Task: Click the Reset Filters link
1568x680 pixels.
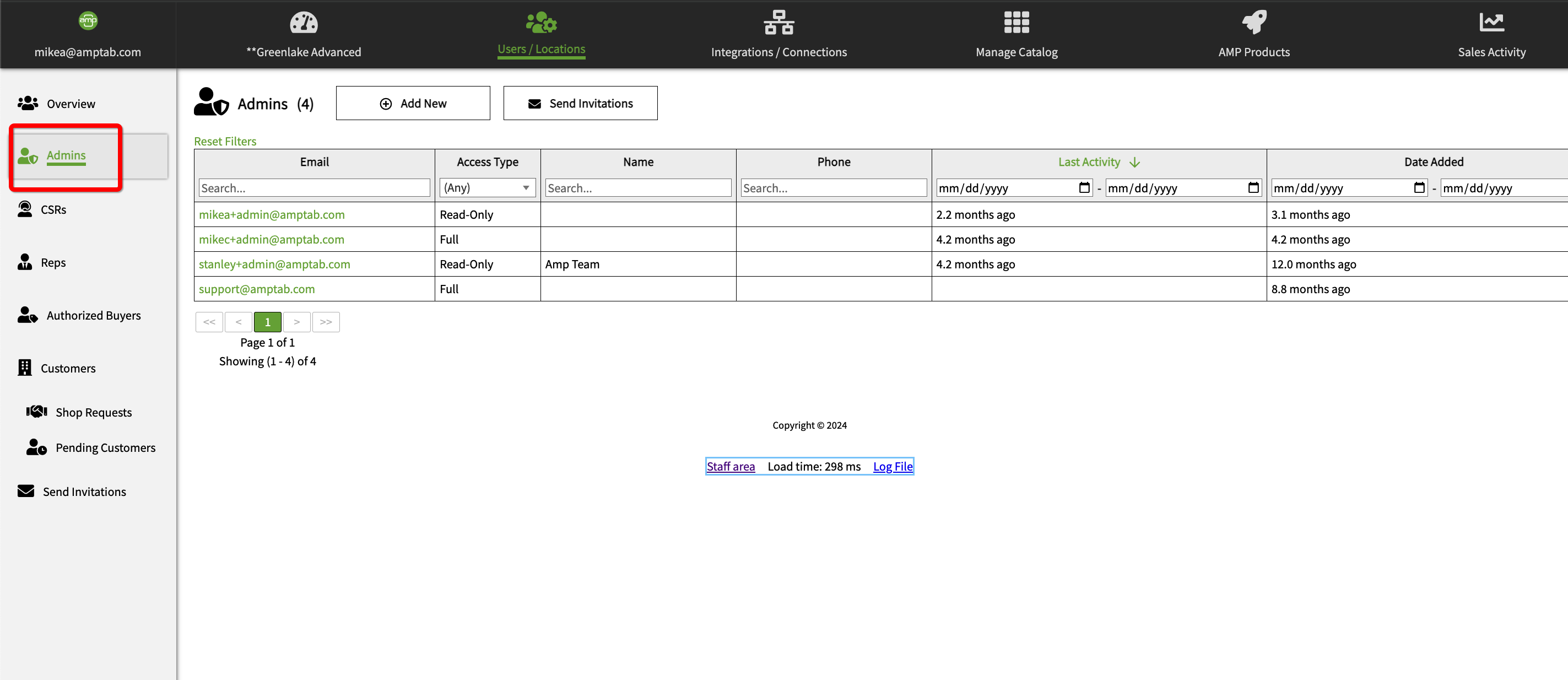Action: pos(225,141)
